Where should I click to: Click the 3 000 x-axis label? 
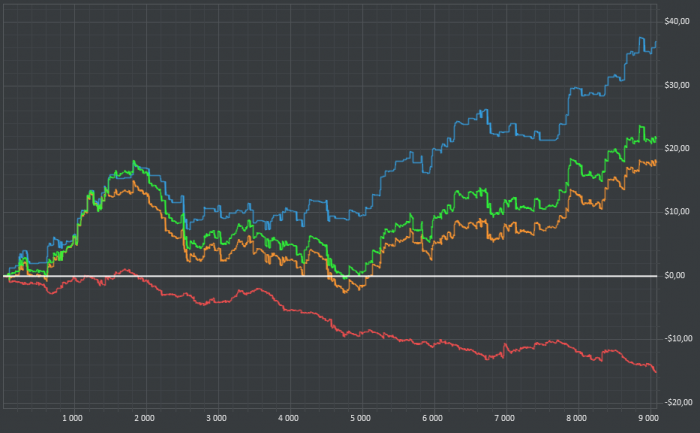pos(217,418)
